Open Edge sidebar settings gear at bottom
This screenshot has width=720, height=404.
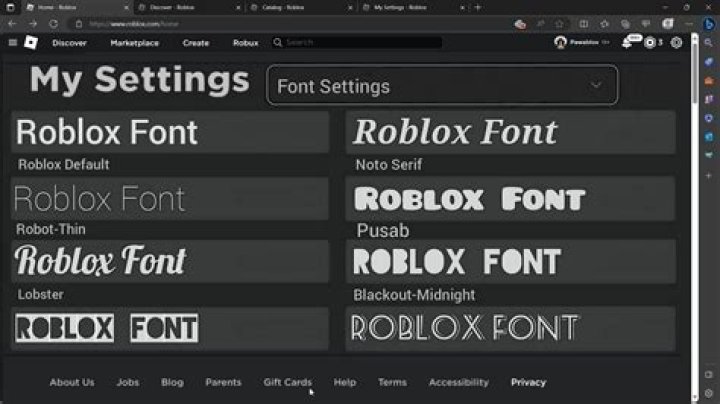pos(709,393)
